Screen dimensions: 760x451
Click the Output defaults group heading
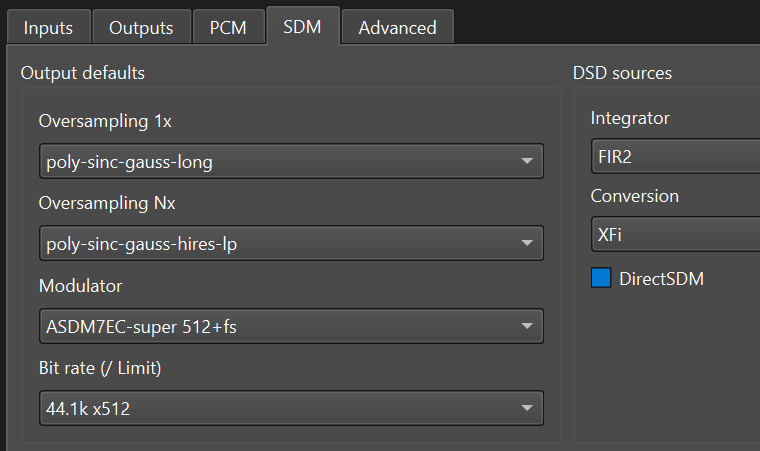tap(83, 73)
